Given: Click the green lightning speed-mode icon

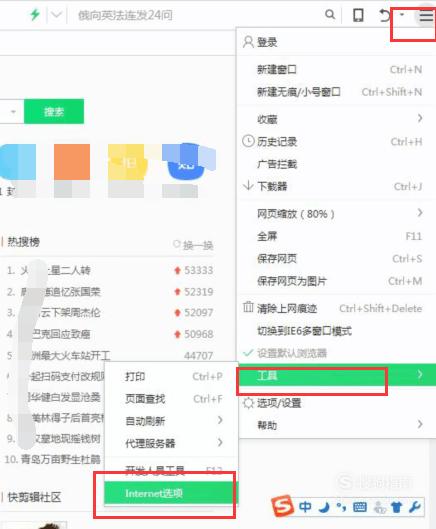Looking at the screenshot, I should pos(35,15).
